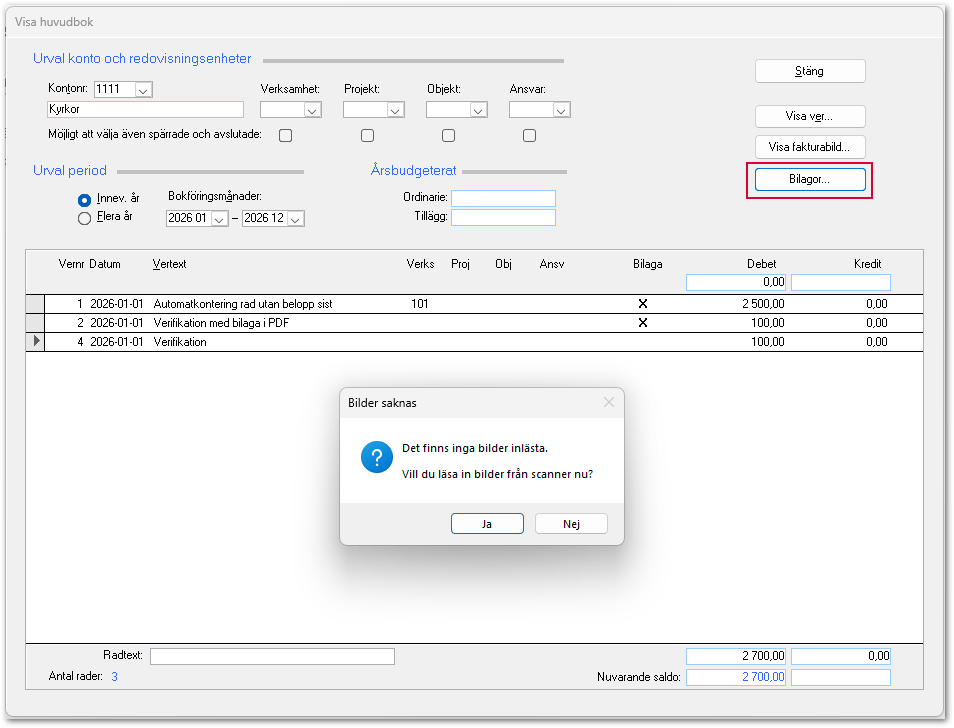Enable the spärrade checkbox under Ansvar
The height and width of the screenshot is (728, 954).
pyautogui.click(x=529, y=135)
